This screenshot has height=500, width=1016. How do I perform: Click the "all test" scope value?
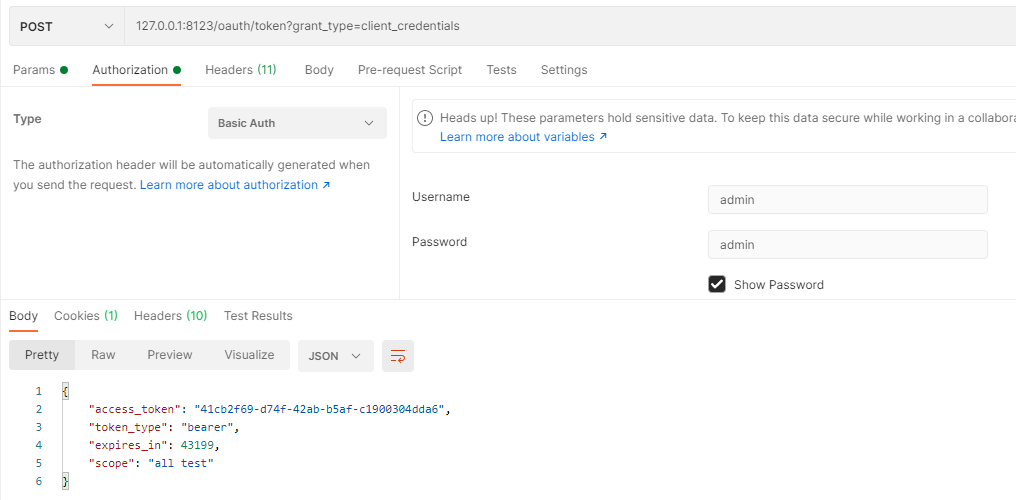pyautogui.click(x=181, y=464)
